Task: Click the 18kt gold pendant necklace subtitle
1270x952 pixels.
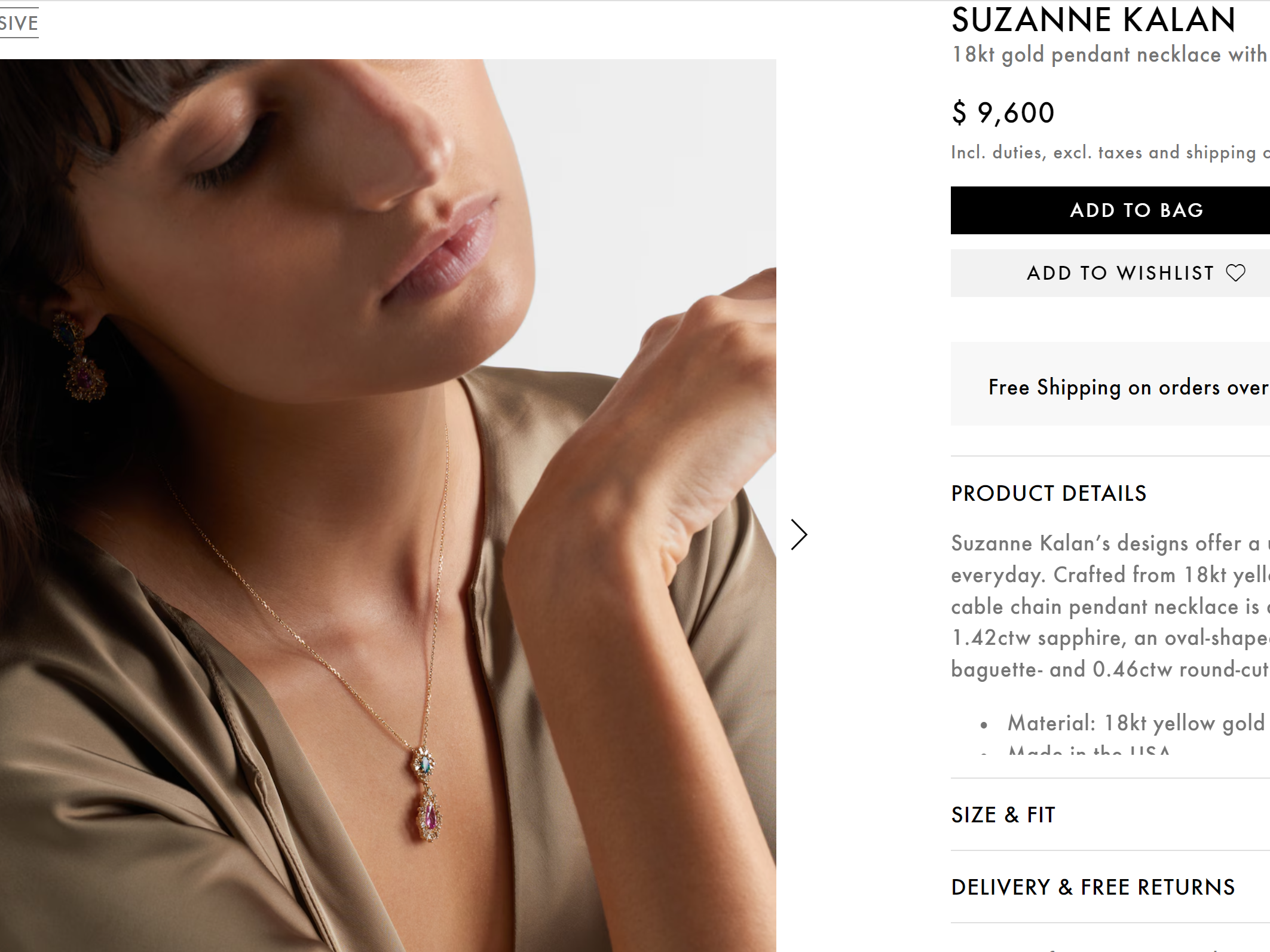Action: (1109, 55)
